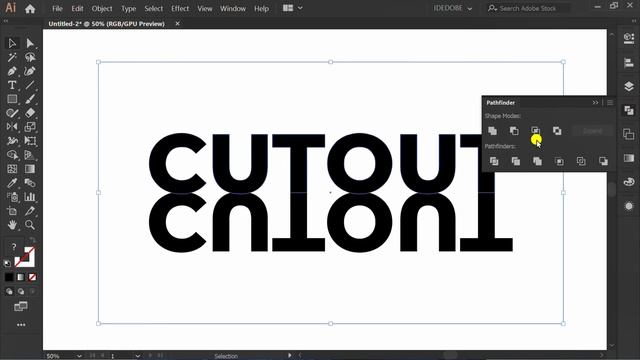This screenshot has height=360, width=640.
Task: Pick the Magic Wand tool
Action: (12, 57)
